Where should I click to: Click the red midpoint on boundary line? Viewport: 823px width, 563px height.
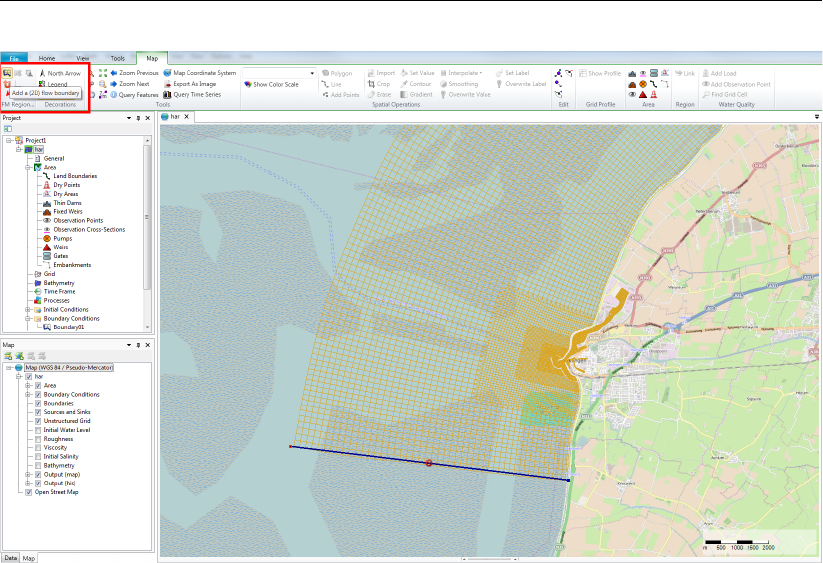pyautogui.click(x=429, y=463)
